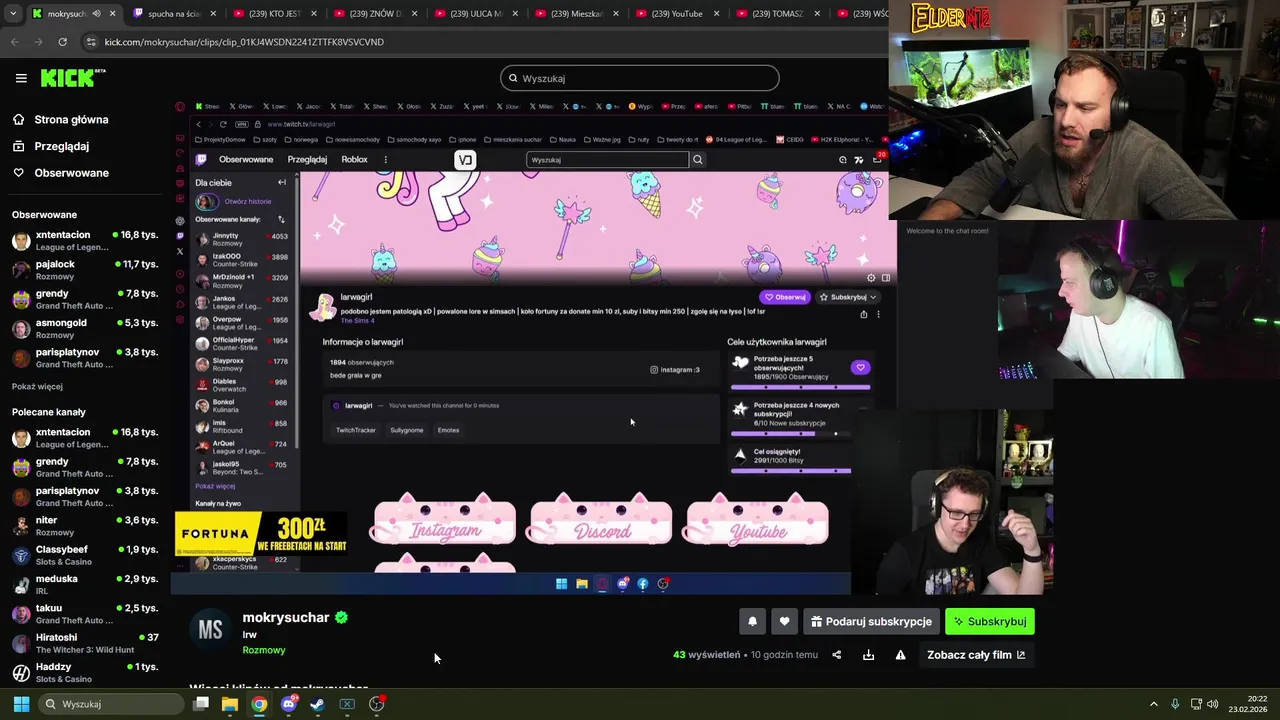Screen dimensions: 1280x720
Task: Open OBS Studio from the taskbar
Action: point(377,704)
